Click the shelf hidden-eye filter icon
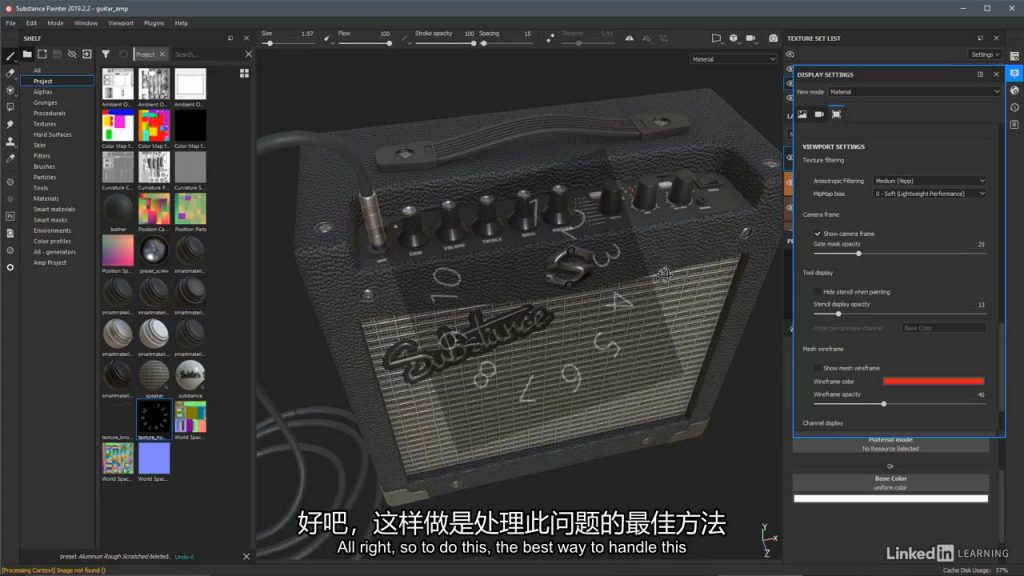 tap(72, 54)
